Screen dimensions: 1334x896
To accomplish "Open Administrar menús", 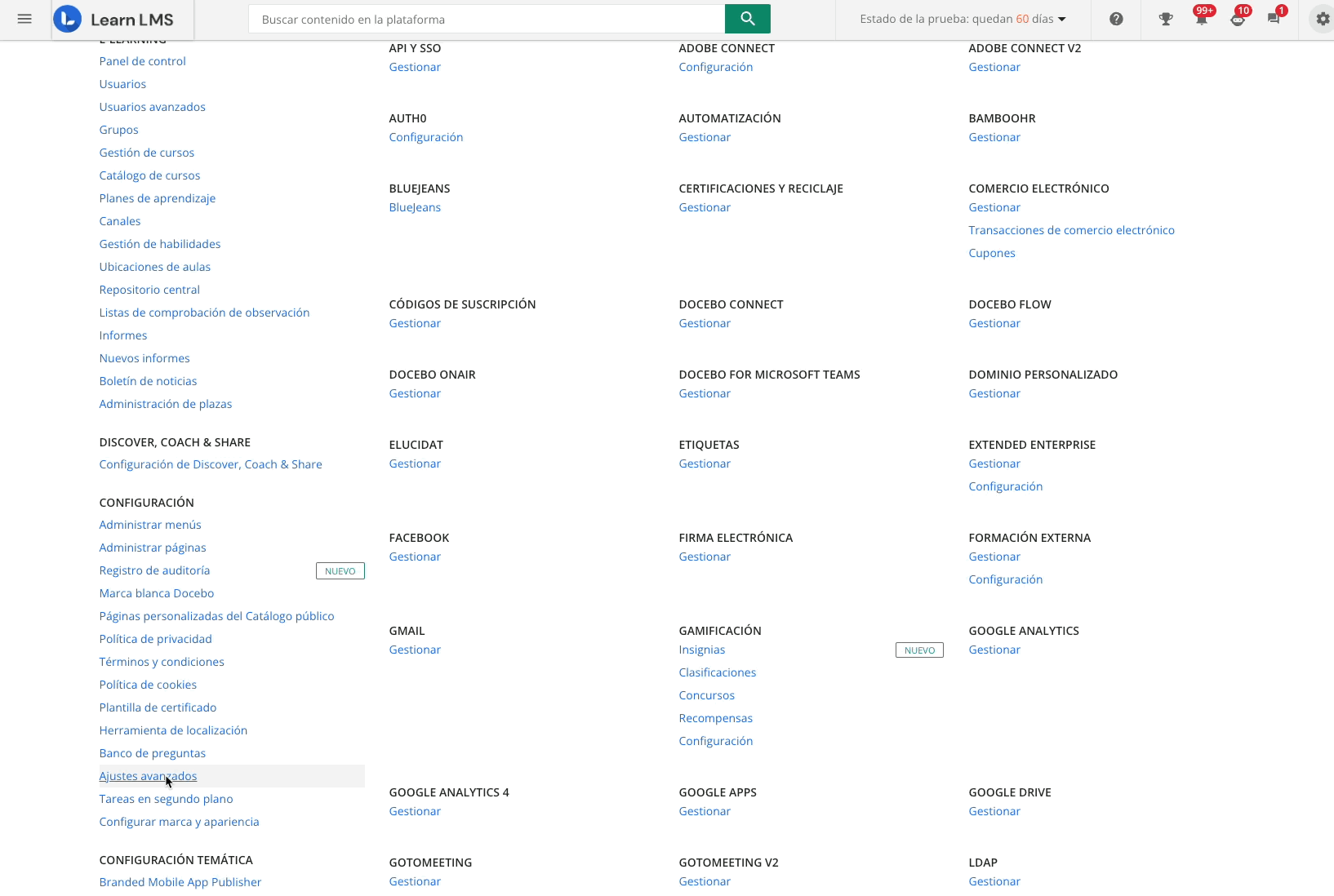I will (x=150, y=525).
